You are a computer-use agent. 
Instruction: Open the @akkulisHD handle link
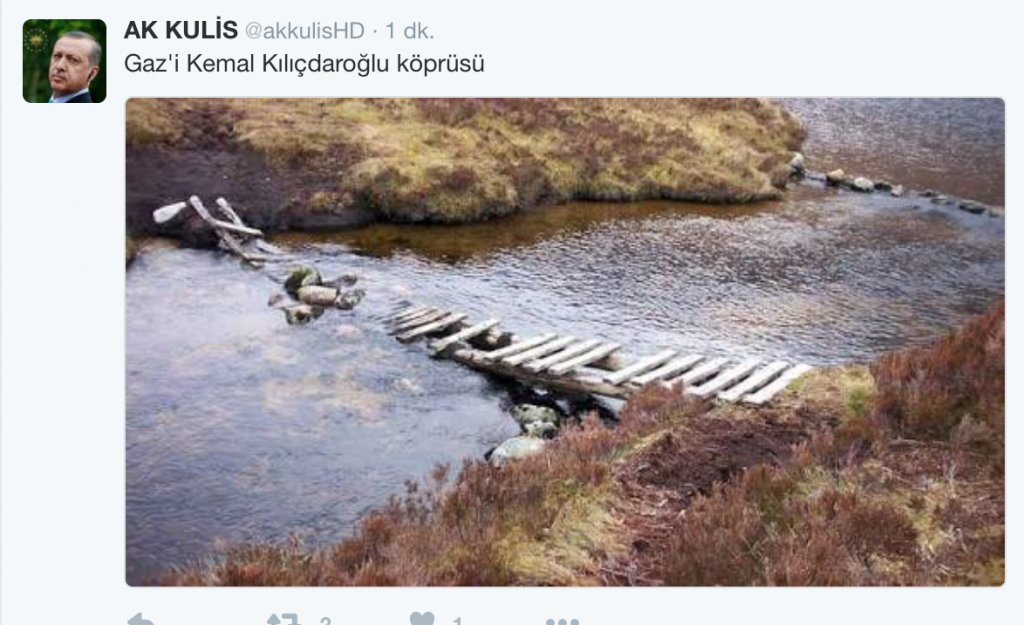304,31
